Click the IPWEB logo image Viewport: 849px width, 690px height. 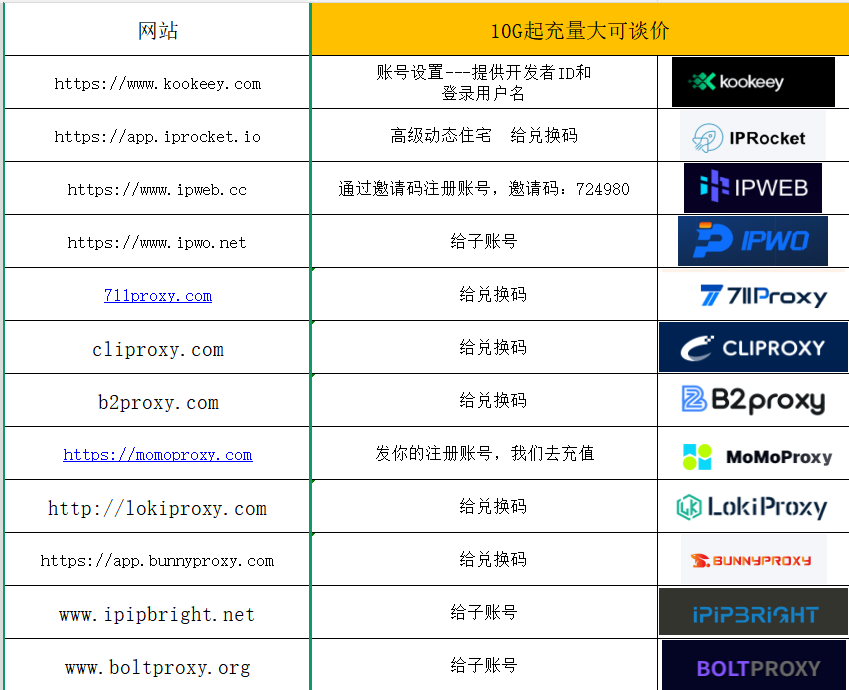coord(752,188)
